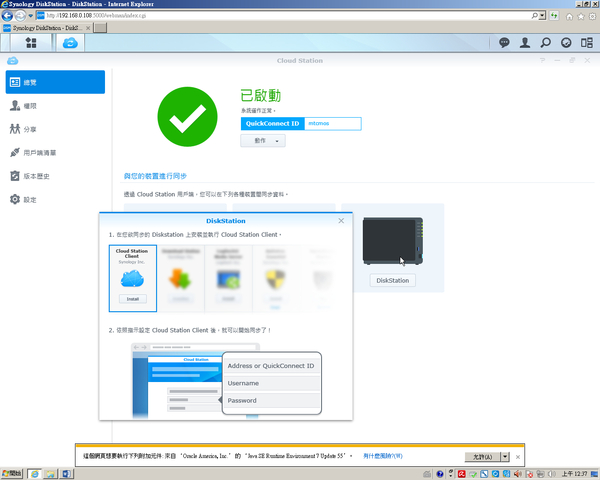600x480 pixels.
Task: Open the DSM widgets panel icon
Action: 566,42
